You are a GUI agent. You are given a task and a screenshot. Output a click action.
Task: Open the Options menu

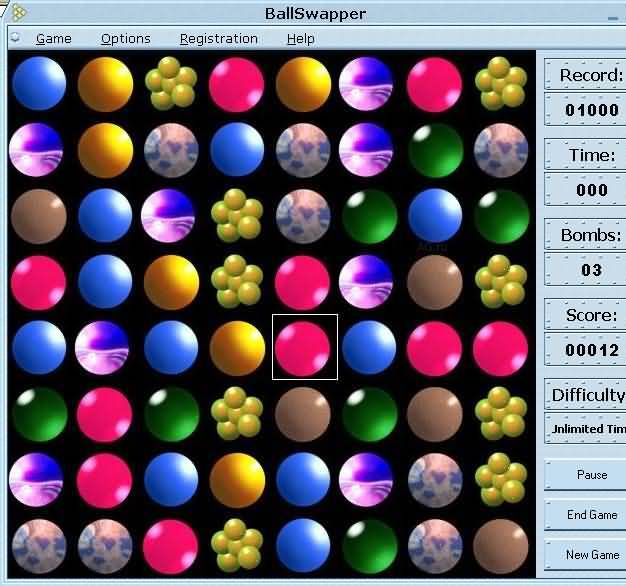tap(126, 39)
